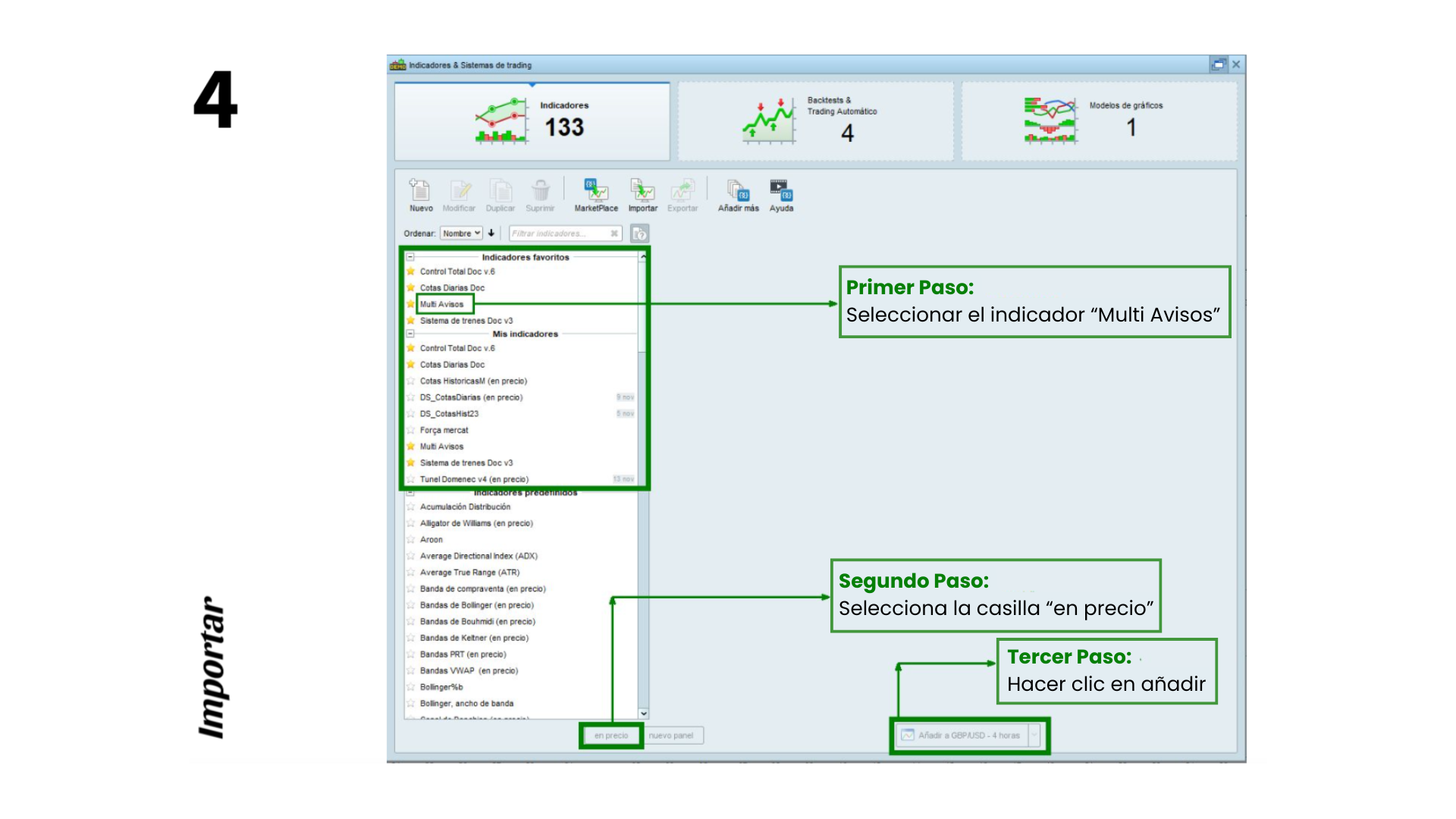This screenshot has height=819, width=1456.
Task: Collapse the Indicadores favoritos section
Action: point(410,257)
